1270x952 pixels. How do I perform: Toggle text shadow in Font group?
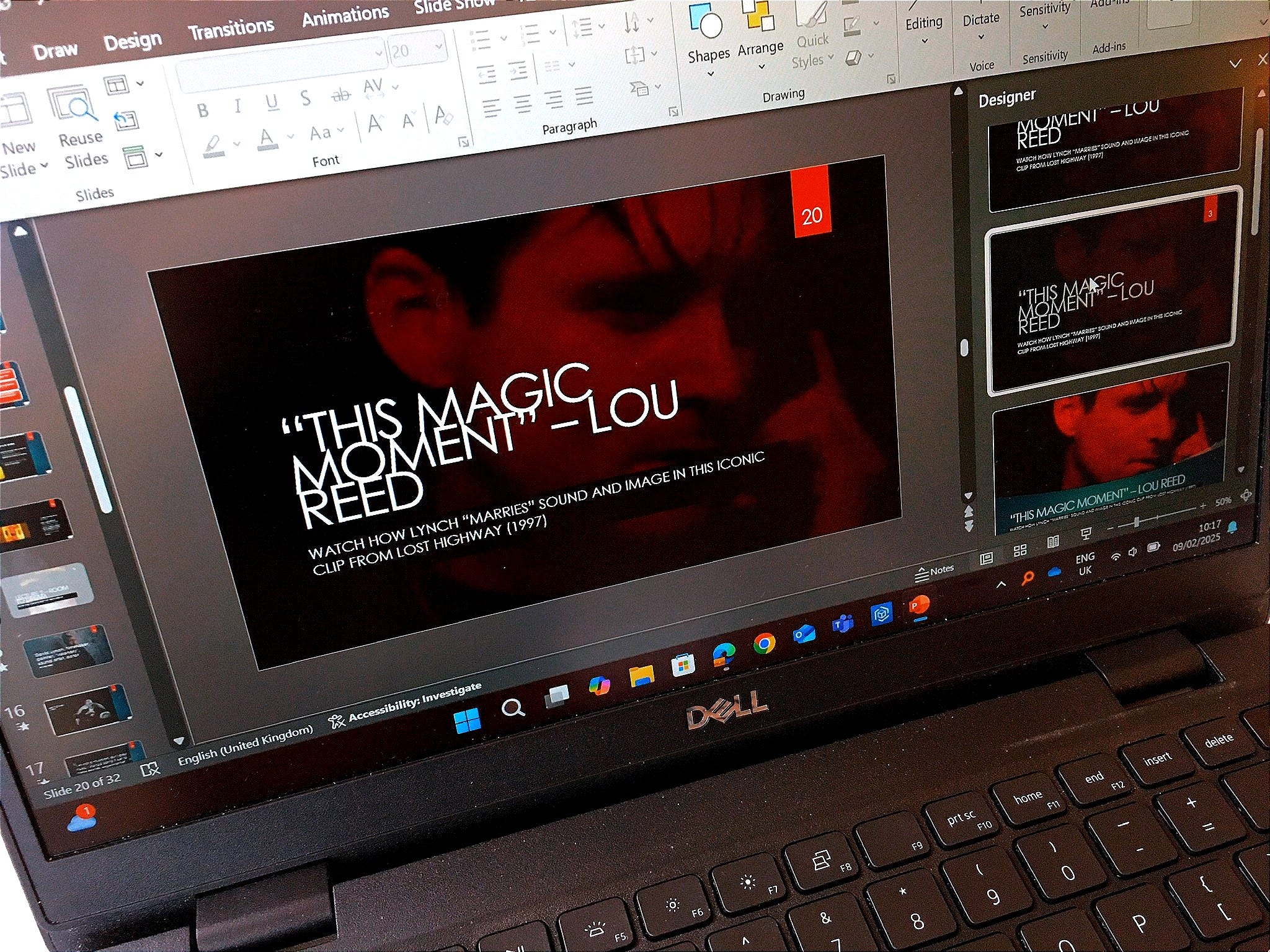pyautogui.click(x=304, y=99)
